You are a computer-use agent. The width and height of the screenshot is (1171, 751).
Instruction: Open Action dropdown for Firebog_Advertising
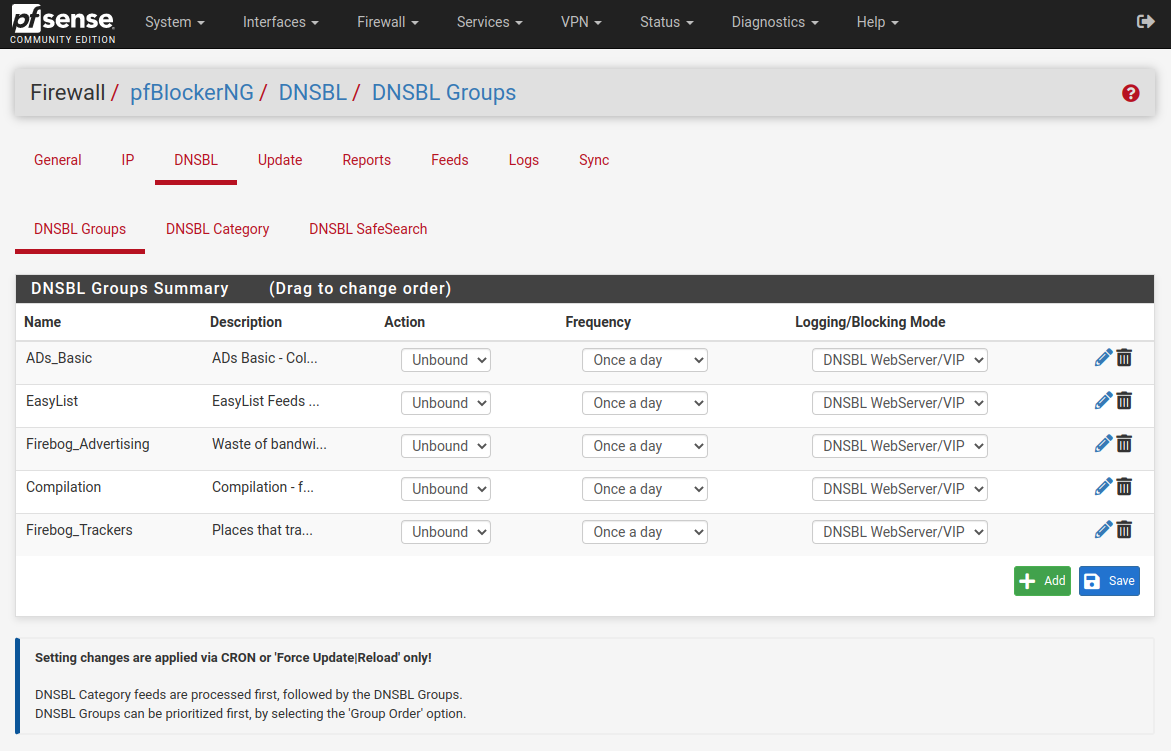[446, 446]
